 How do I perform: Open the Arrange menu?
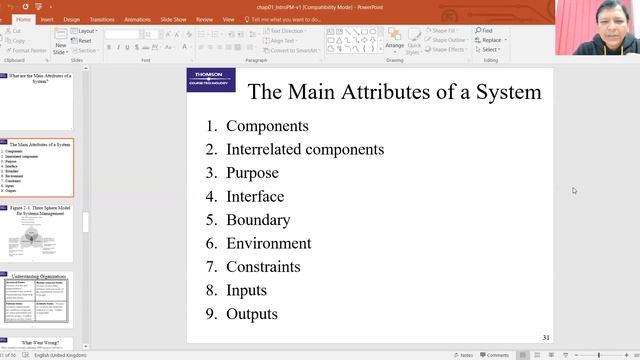pos(395,41)
